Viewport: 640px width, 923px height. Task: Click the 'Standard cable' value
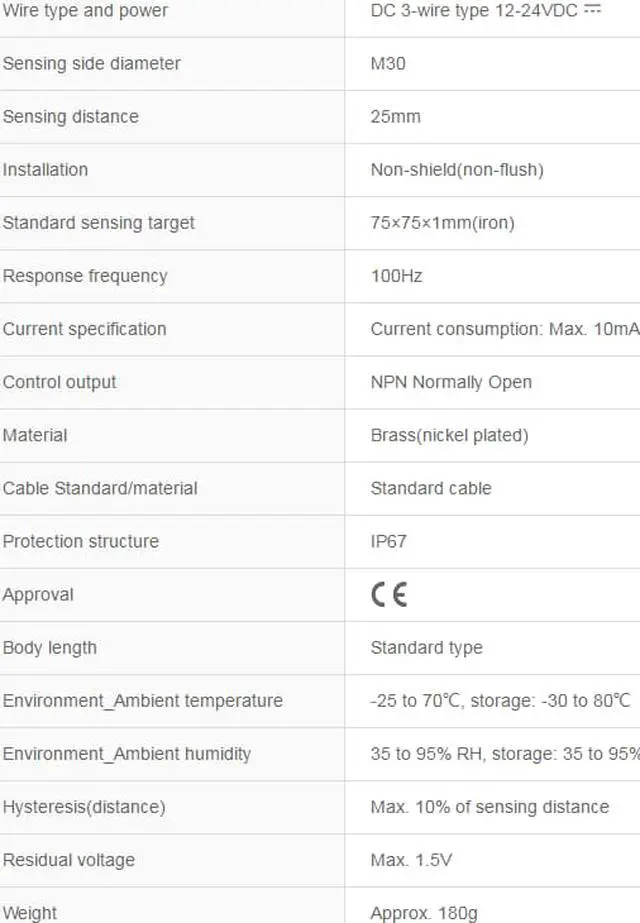(431, 488)
